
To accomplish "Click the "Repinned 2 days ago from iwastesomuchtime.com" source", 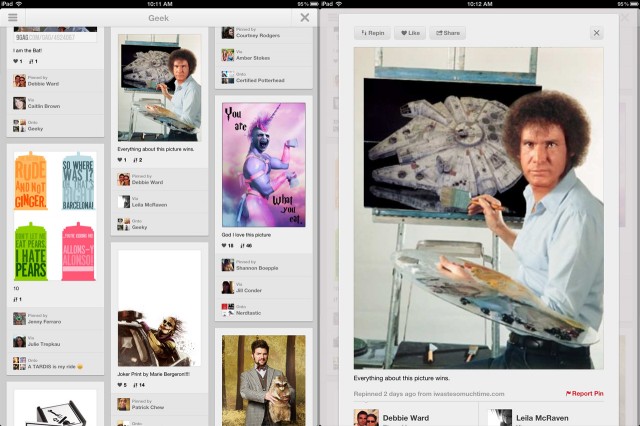I will 429,394.
